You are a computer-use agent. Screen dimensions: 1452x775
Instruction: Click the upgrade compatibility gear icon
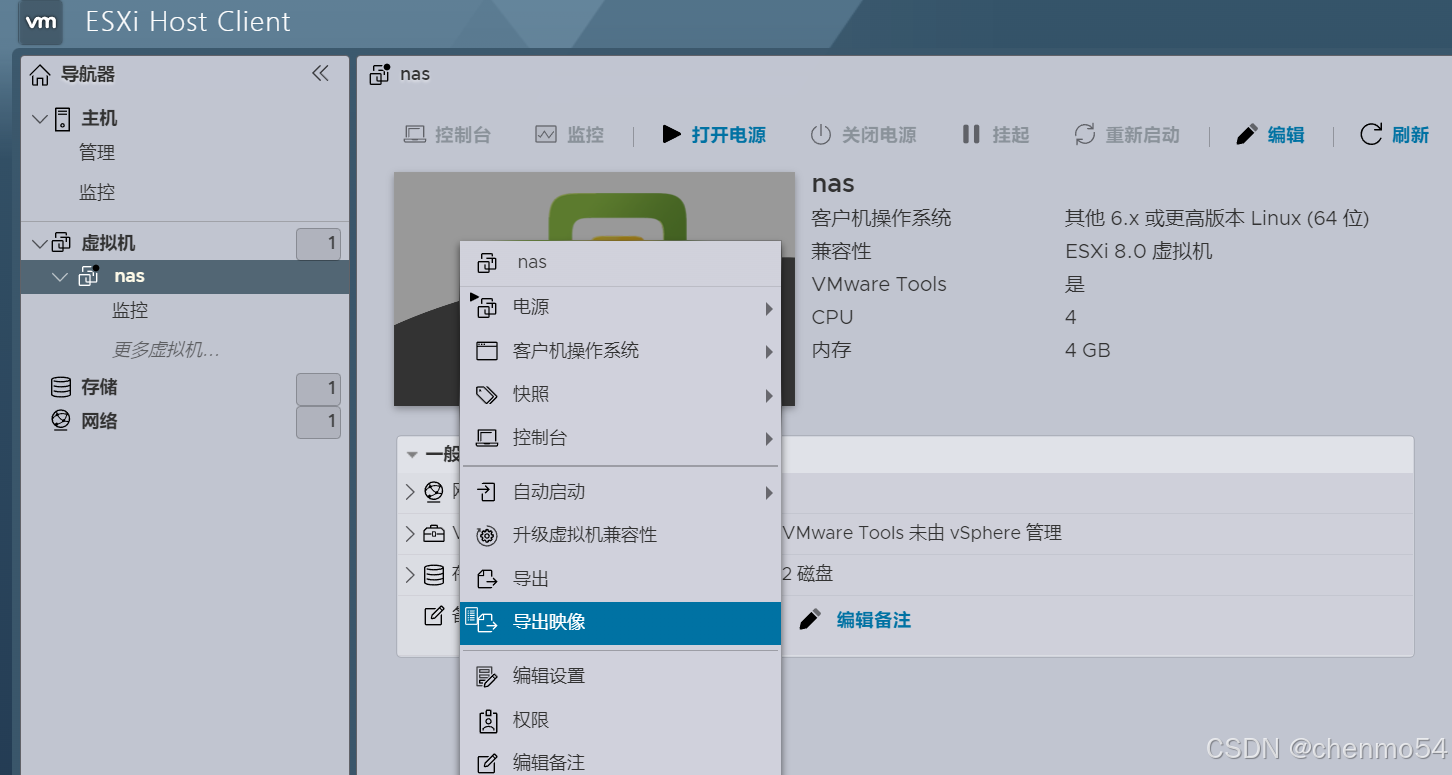click(487, 536)
